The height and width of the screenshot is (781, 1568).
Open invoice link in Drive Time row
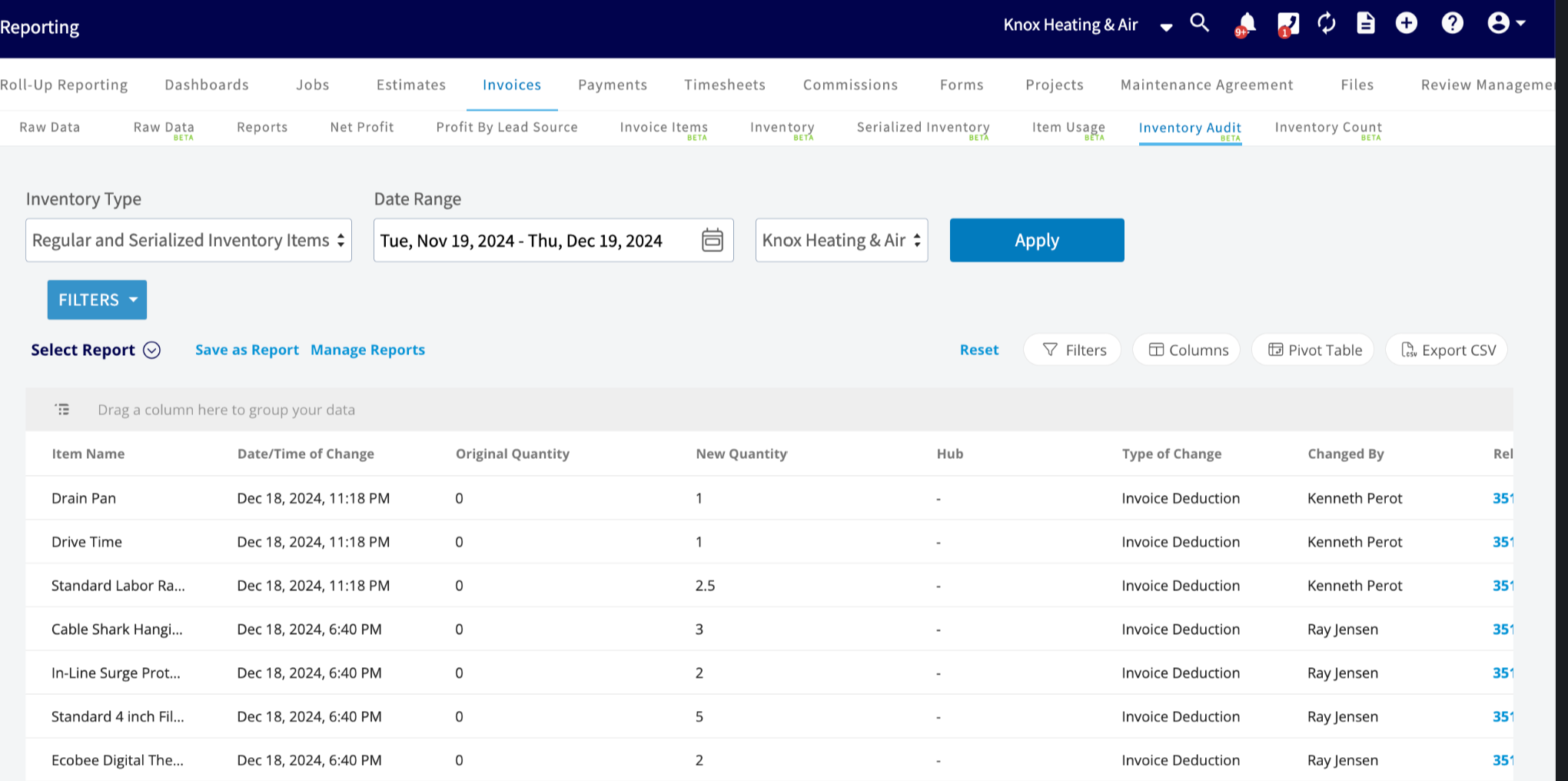pos(1503,542)
